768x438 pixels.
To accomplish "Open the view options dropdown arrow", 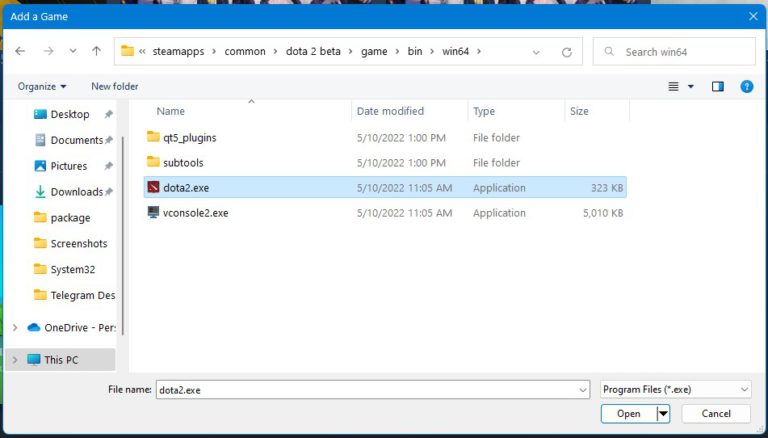I will [x=691, y=87].
